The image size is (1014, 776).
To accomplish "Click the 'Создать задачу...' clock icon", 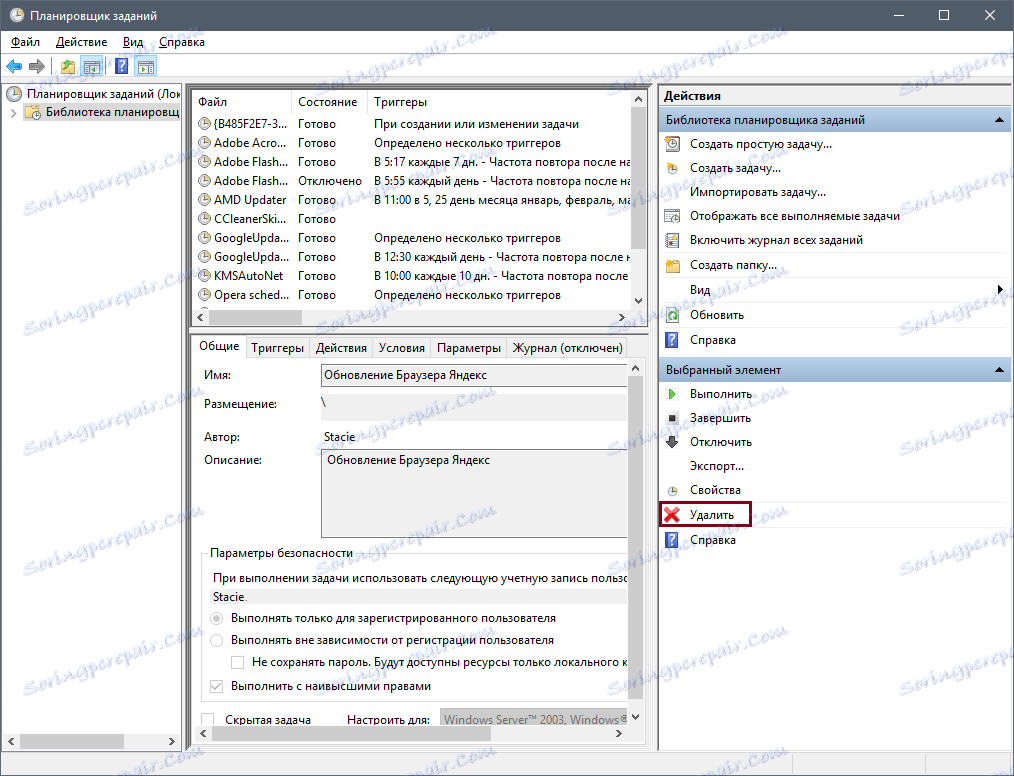I will 673,168.
